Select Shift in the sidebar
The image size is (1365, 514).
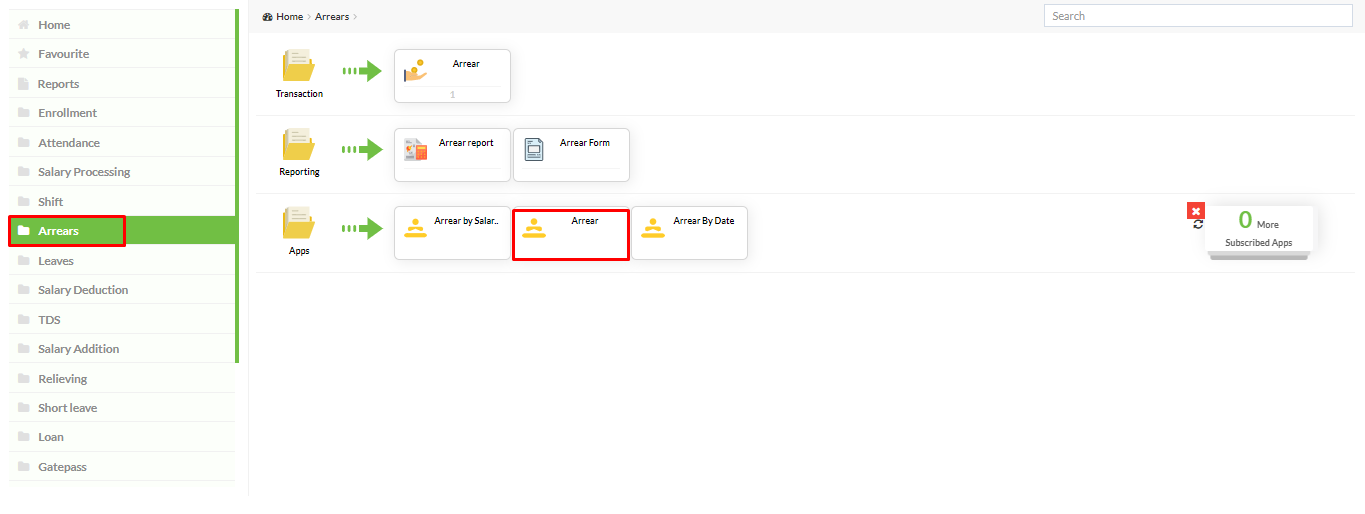click(122, 202)
